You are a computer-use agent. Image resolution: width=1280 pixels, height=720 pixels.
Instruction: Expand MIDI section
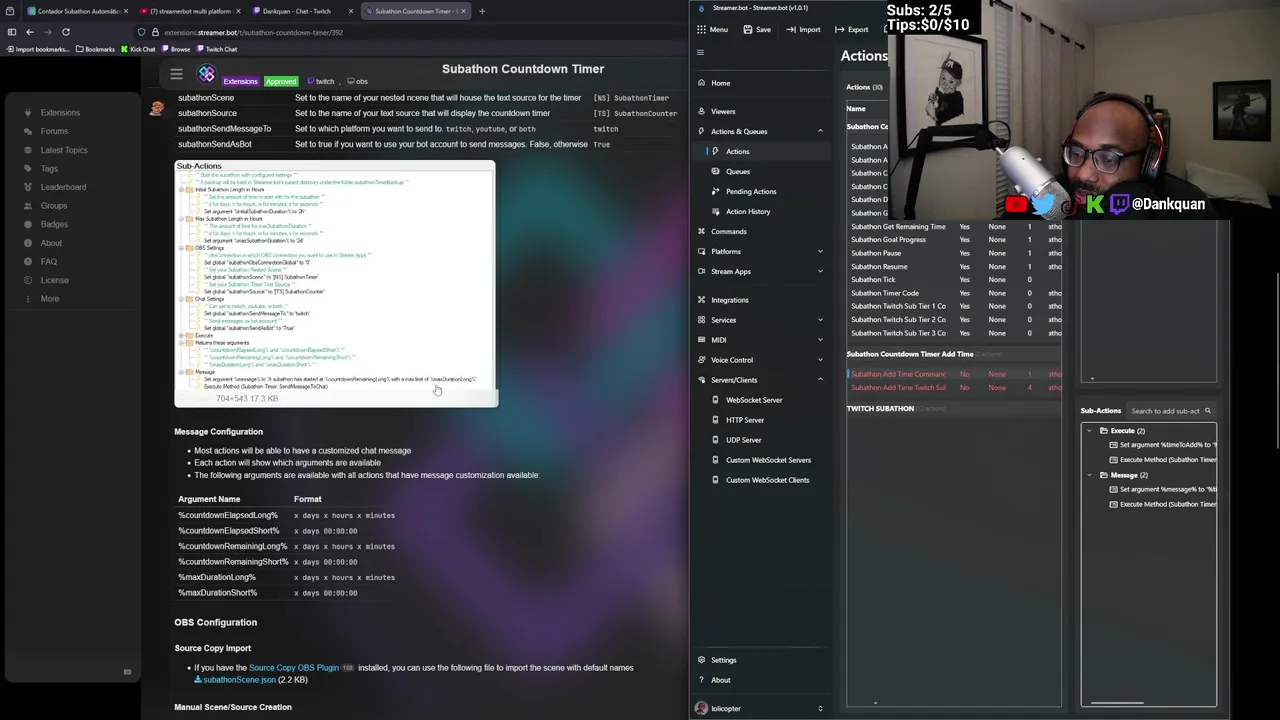point(820,340)
